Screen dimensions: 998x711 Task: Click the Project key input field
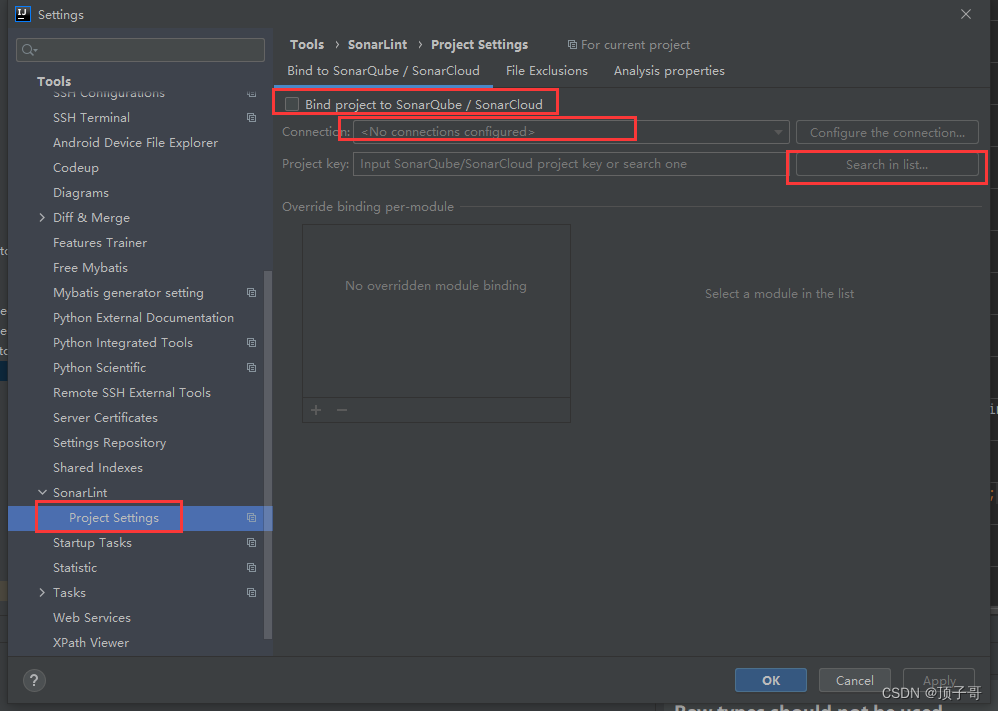click(570, 164)
